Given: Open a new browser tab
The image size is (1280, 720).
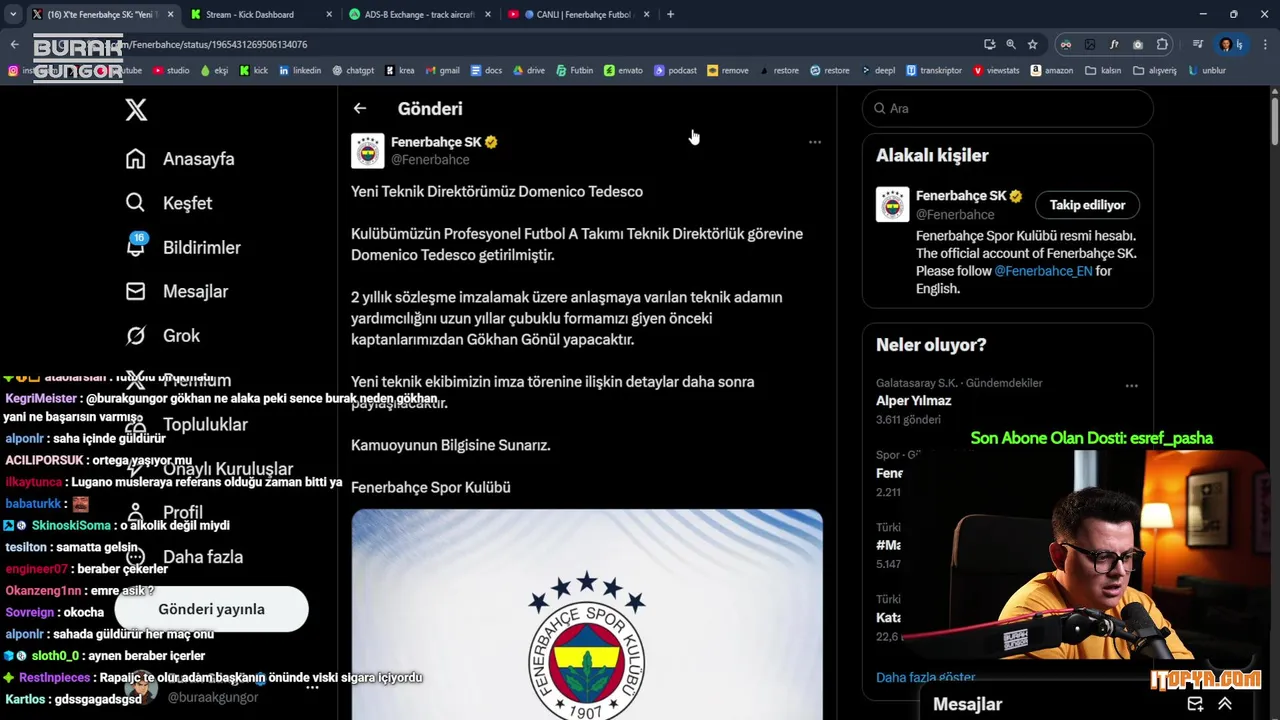Looking at the screenshot, I should pos(670,14).
